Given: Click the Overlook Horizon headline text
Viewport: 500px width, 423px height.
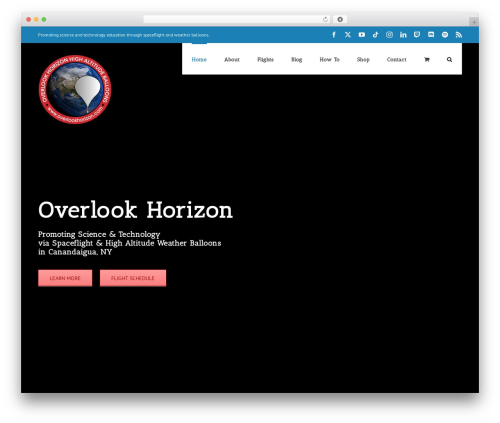Looking at the screenshot, I should (135, 210).
